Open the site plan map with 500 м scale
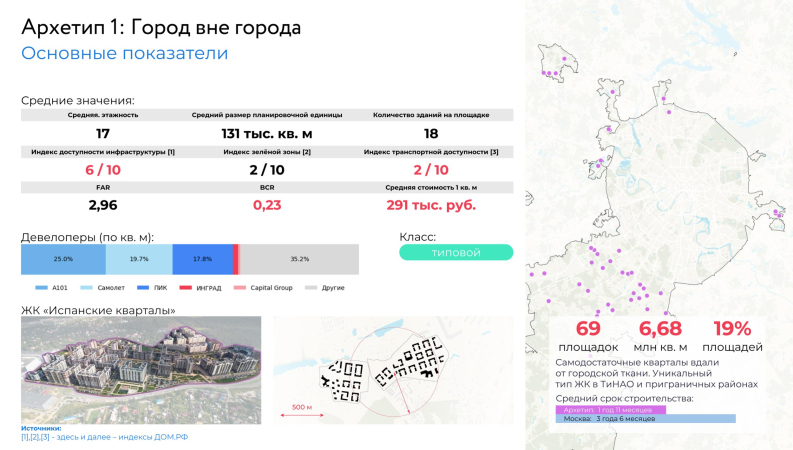Screen dimensions: 793x450 coord(393,369)
